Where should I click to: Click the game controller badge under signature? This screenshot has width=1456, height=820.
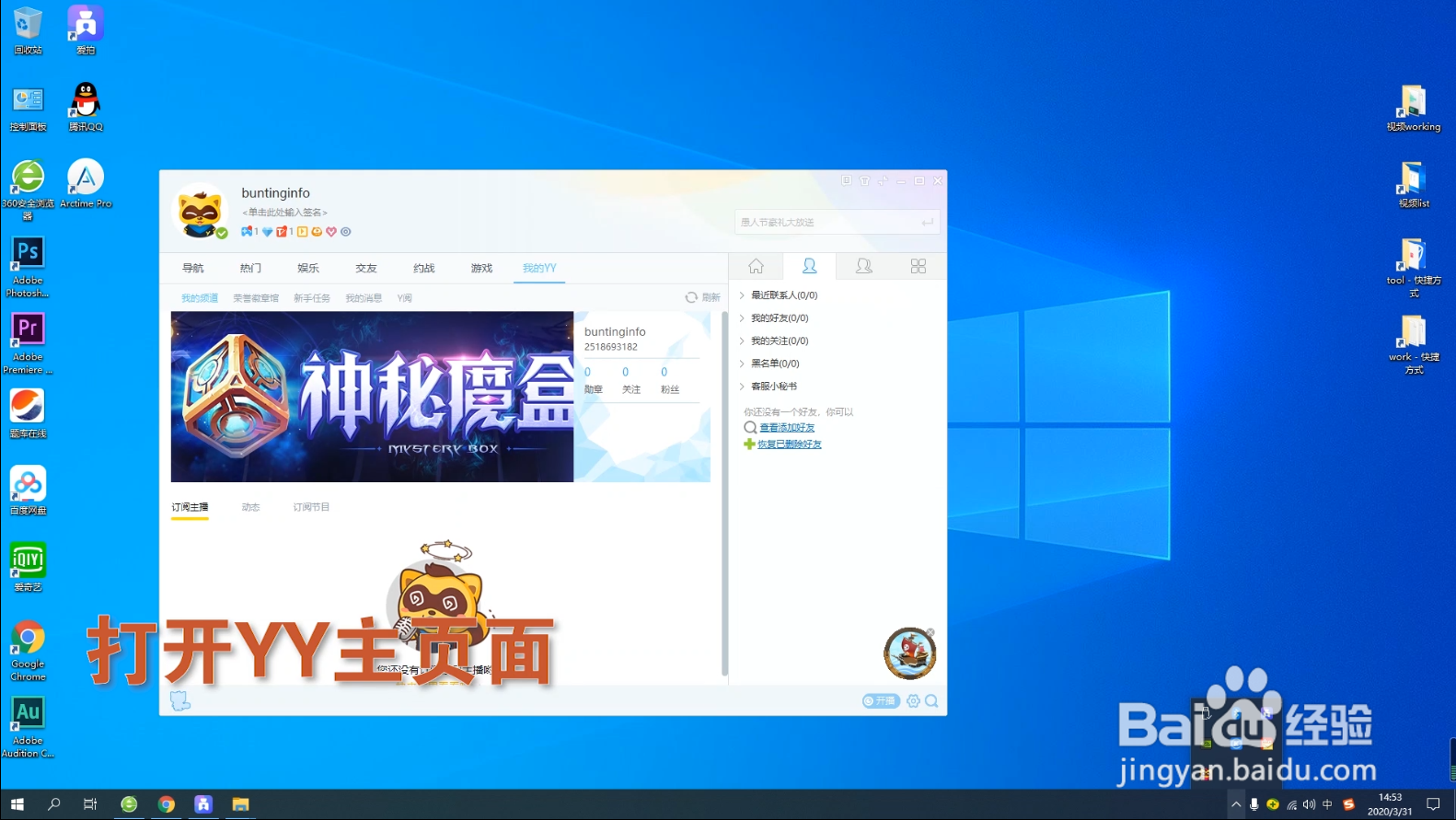[247, 232]
